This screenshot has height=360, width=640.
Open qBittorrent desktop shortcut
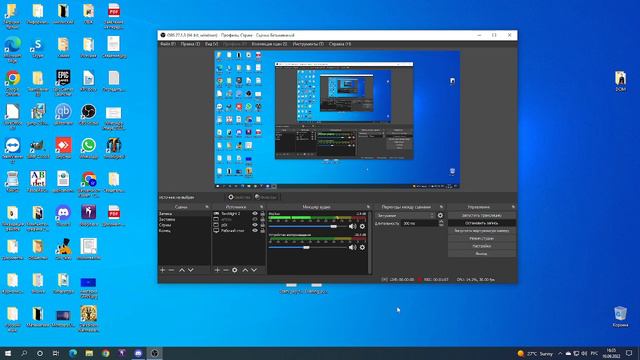click(63, 114)
